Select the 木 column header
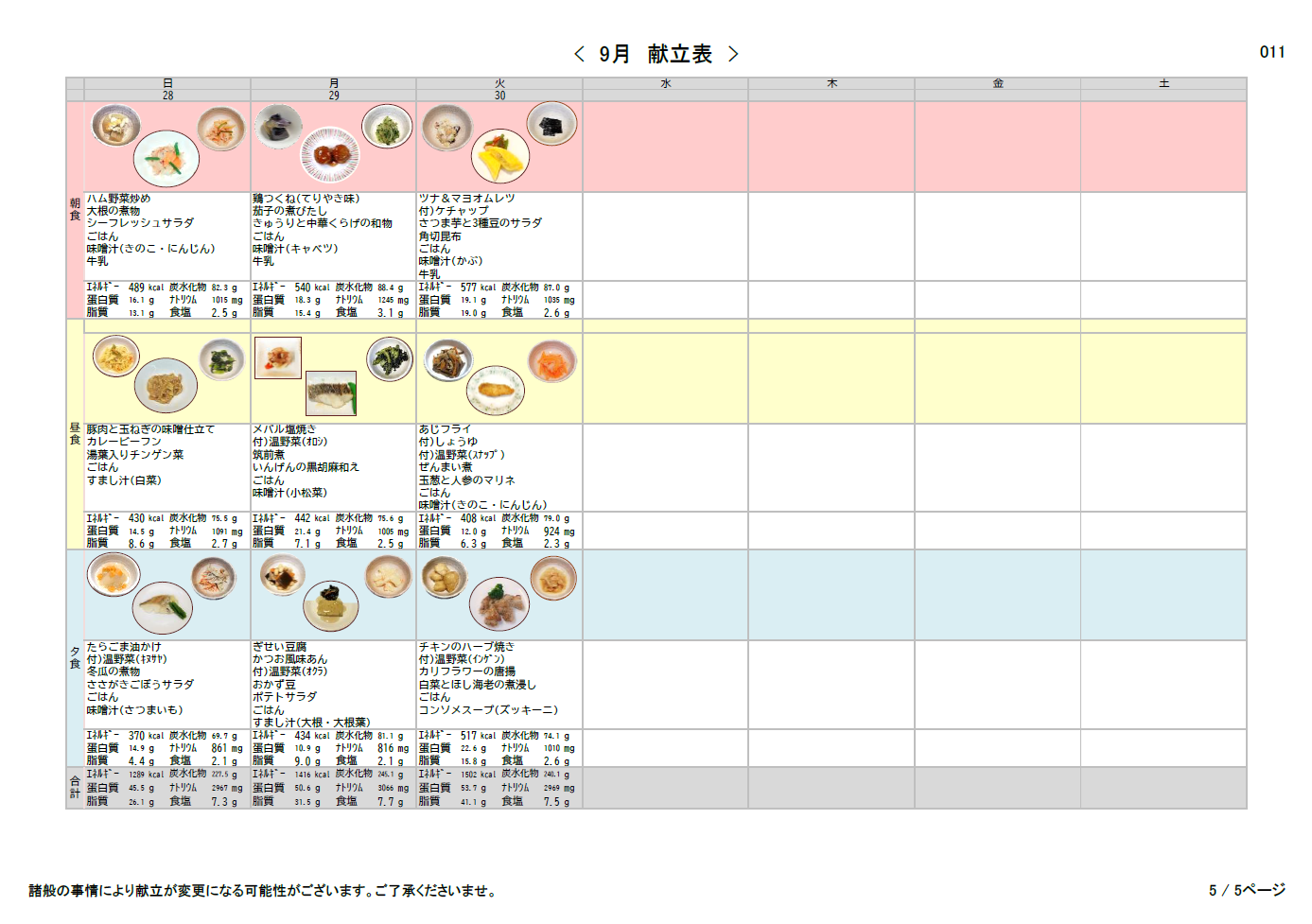 pos(832,84)
